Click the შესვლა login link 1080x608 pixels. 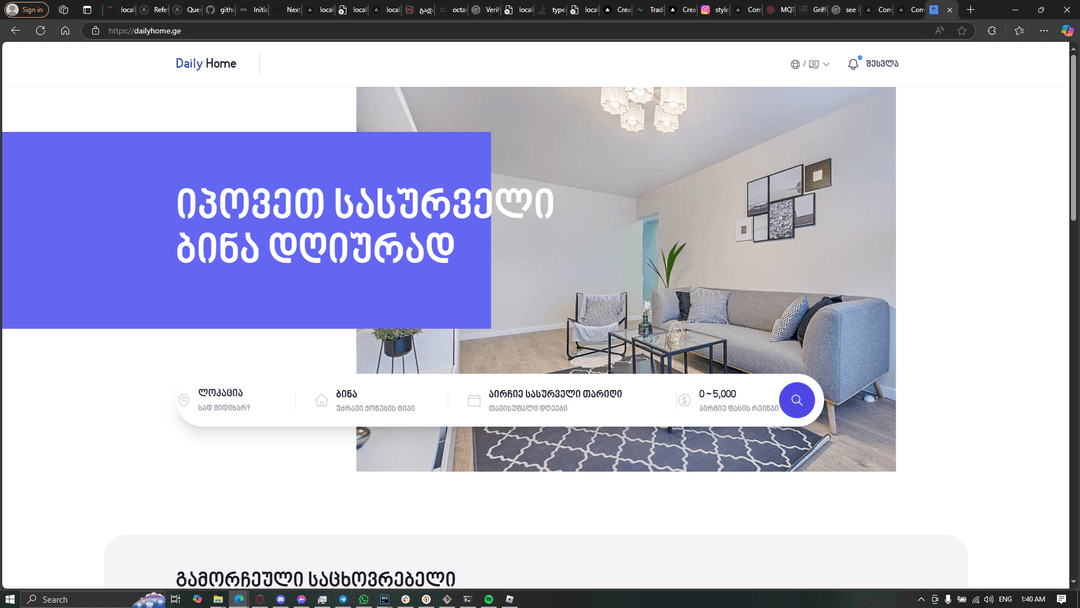tap(882, 63)
